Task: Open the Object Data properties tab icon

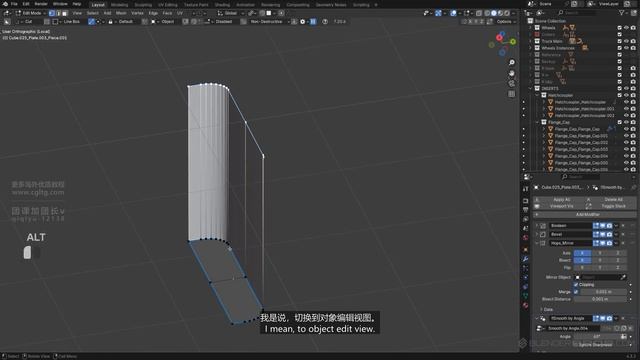Action: 526,296
